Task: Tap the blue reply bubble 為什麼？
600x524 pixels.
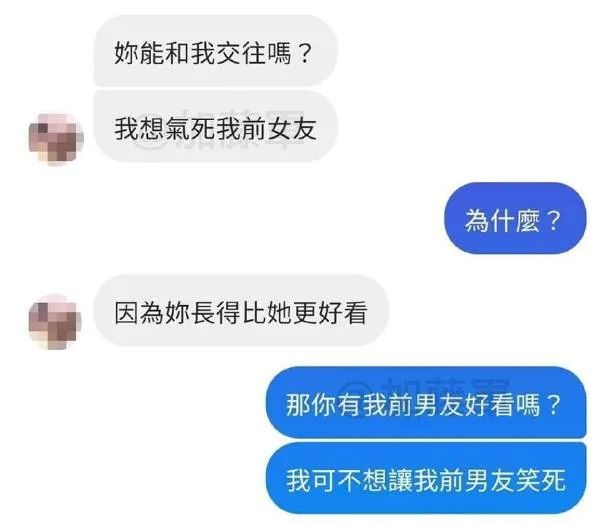Action: [x=515, y=219]
